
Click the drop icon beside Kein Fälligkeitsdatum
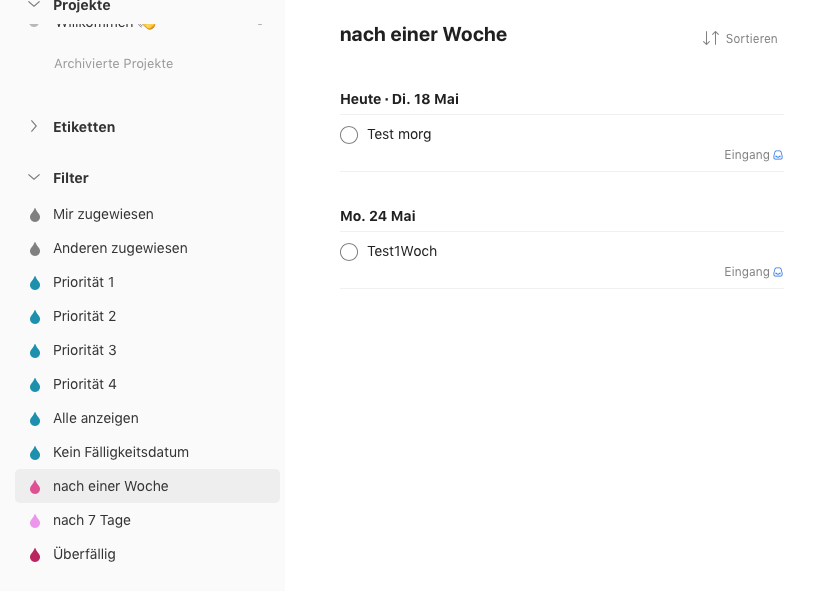click(x=35, y=452)
